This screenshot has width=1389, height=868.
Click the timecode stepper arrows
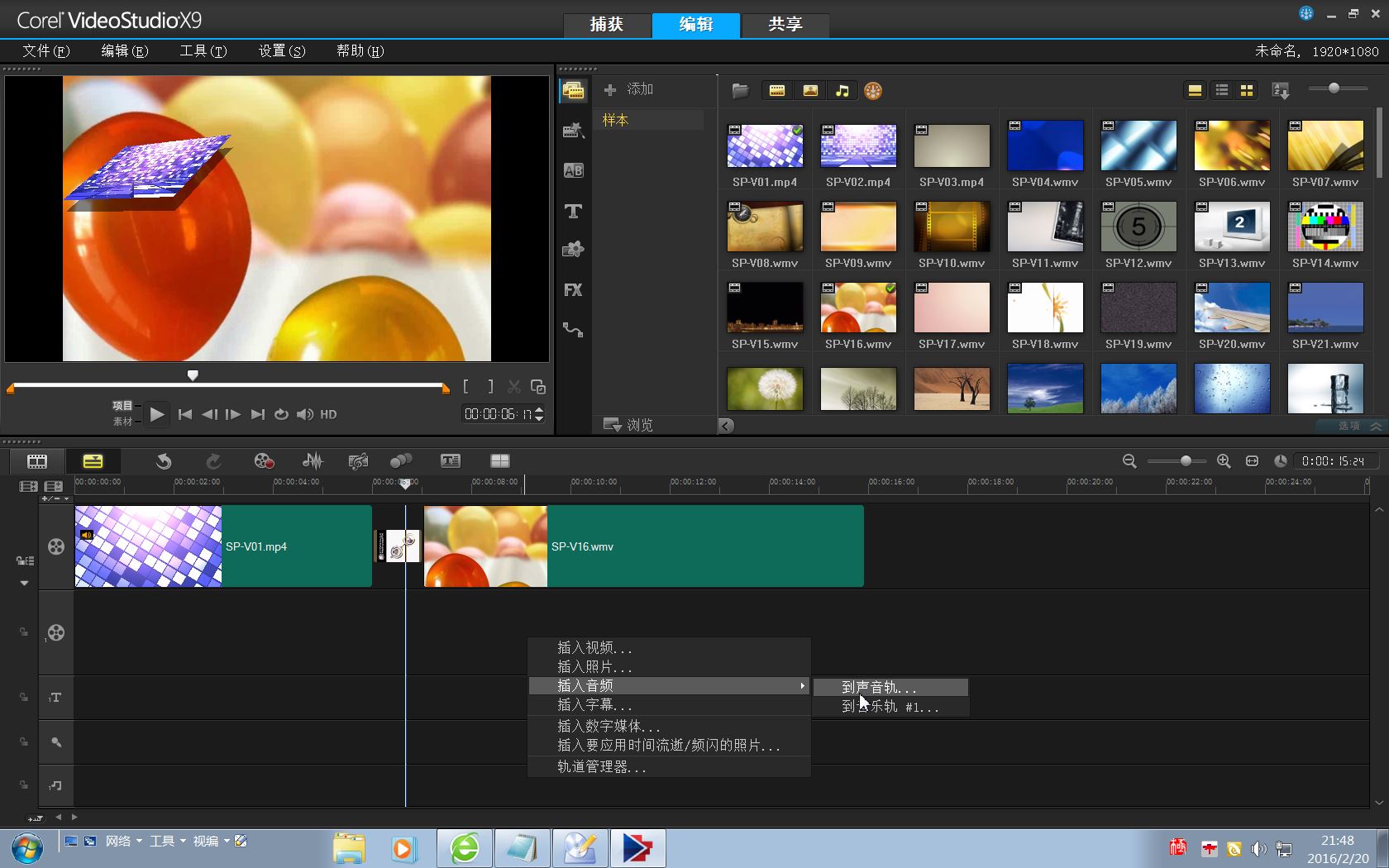point(539,414)
